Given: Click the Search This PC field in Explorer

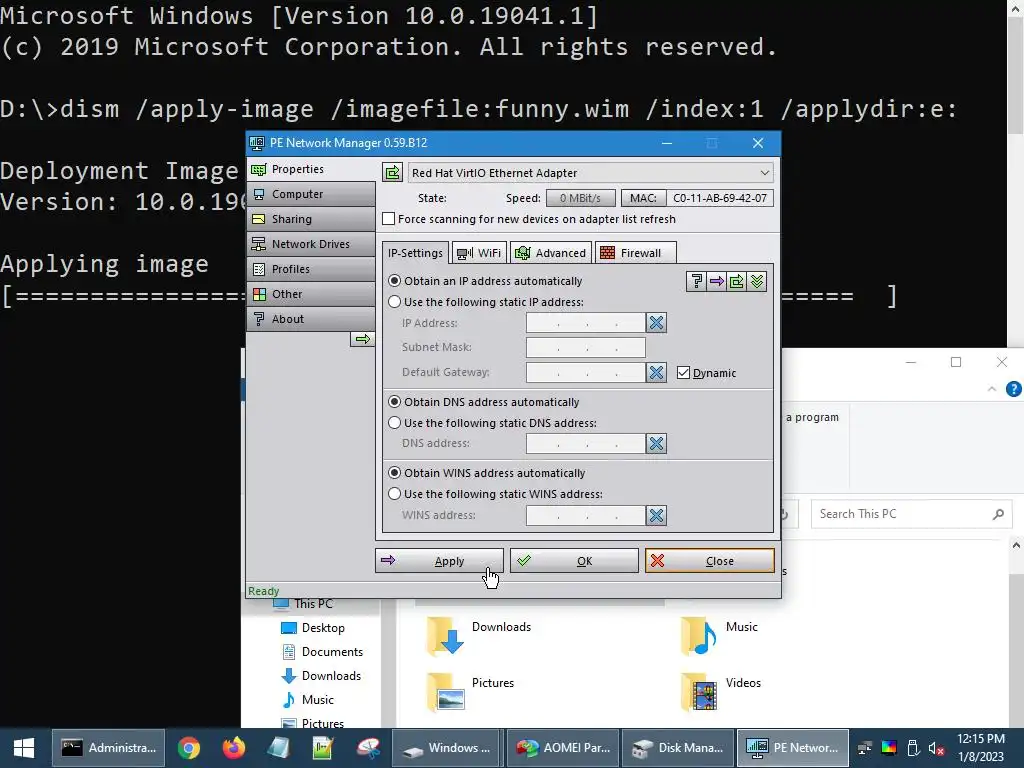Looking at the screenshot, I should (x=911, y=514).
